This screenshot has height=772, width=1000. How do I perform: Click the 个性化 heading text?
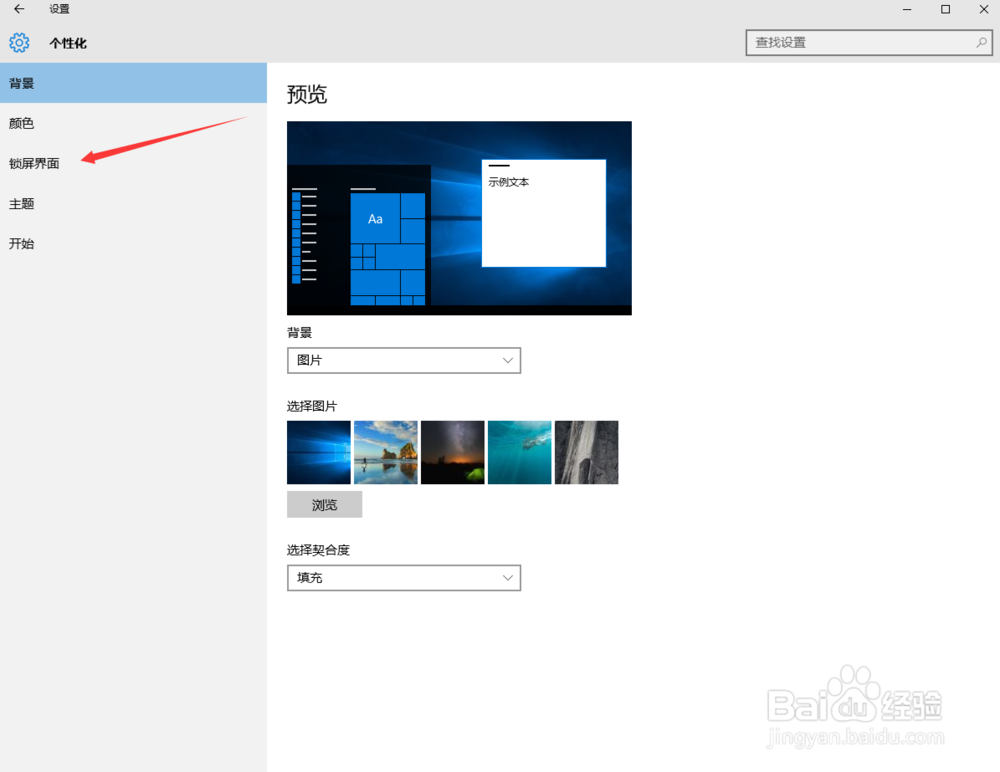point(68,43)
